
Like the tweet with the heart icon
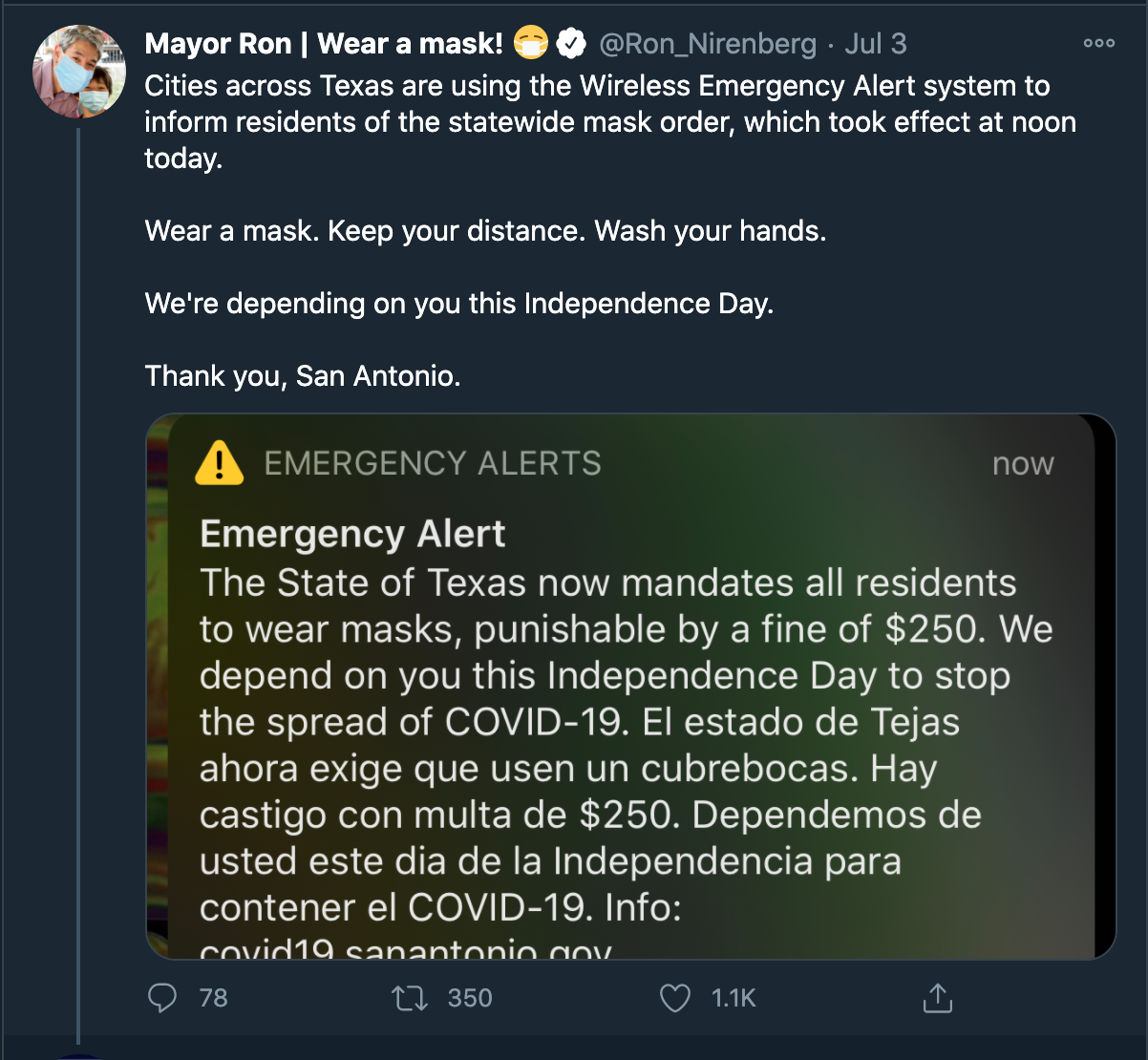pyautogui.click(x=675, y=998)
